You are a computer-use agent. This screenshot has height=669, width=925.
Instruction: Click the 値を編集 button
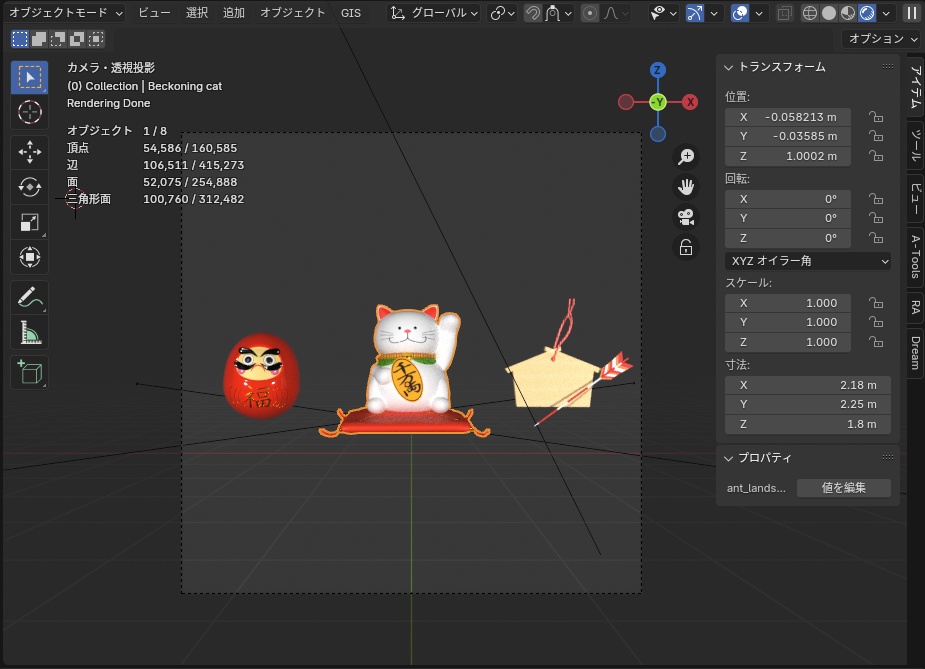point(843,488)
